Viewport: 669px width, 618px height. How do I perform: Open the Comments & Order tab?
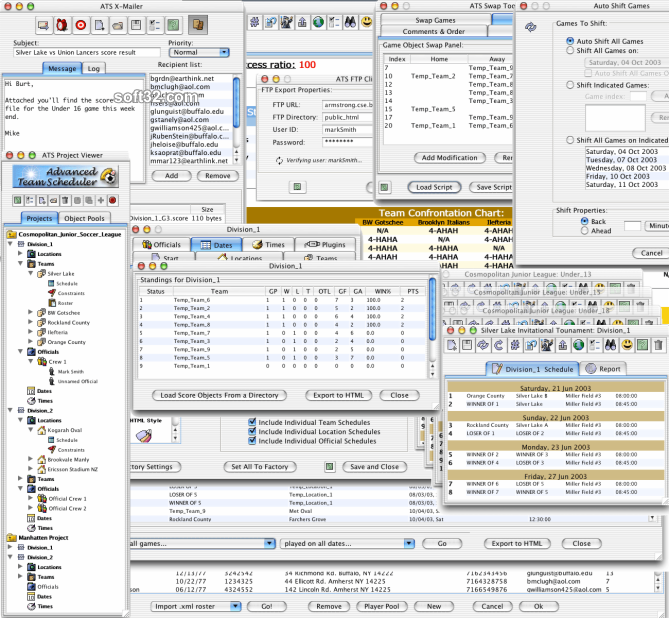pos(433,31)
